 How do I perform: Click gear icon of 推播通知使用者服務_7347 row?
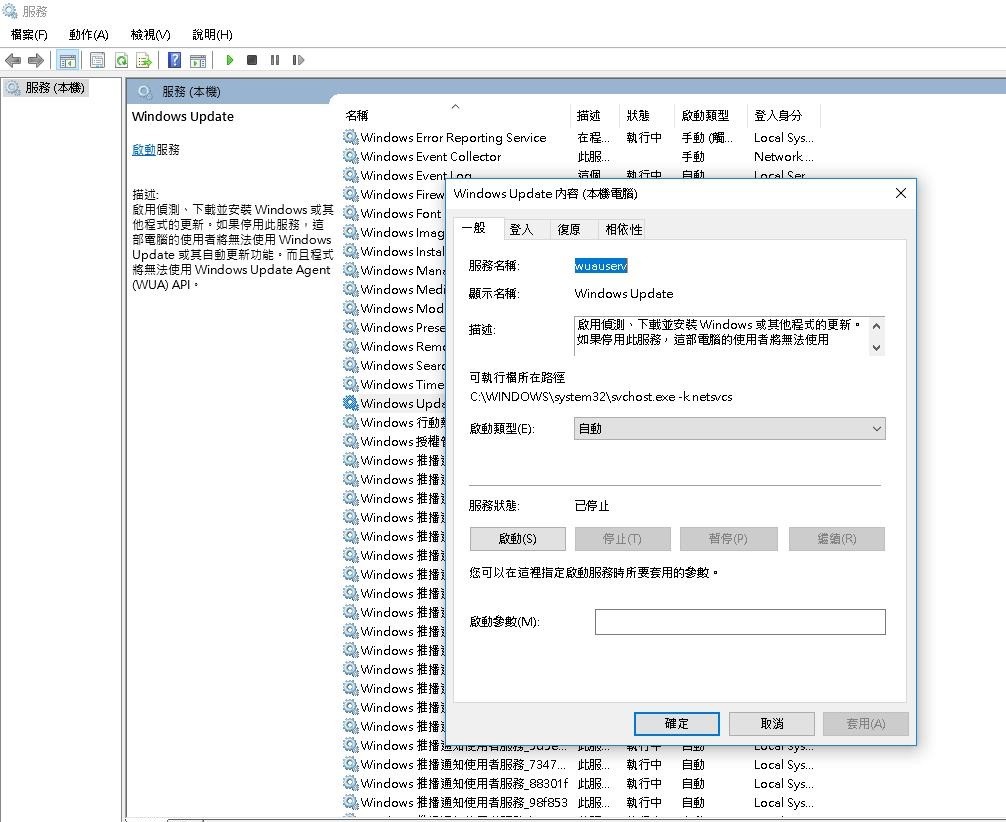350,764
